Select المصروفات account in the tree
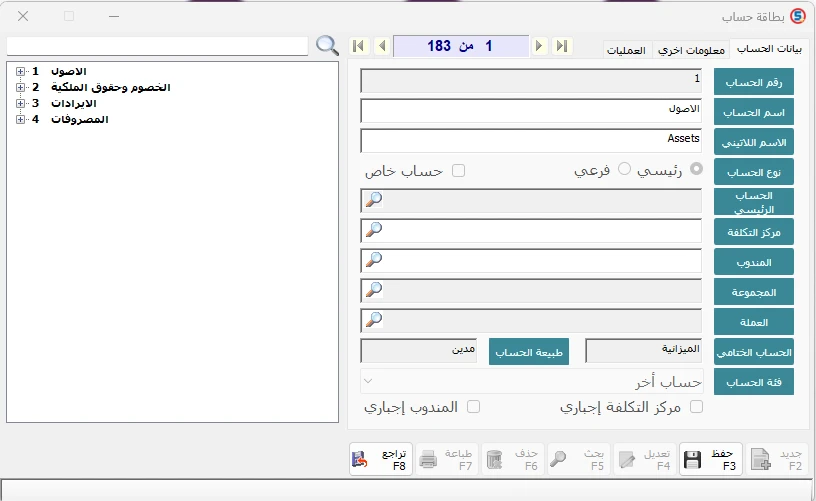 pyautogui.click(x=80, y=120)
